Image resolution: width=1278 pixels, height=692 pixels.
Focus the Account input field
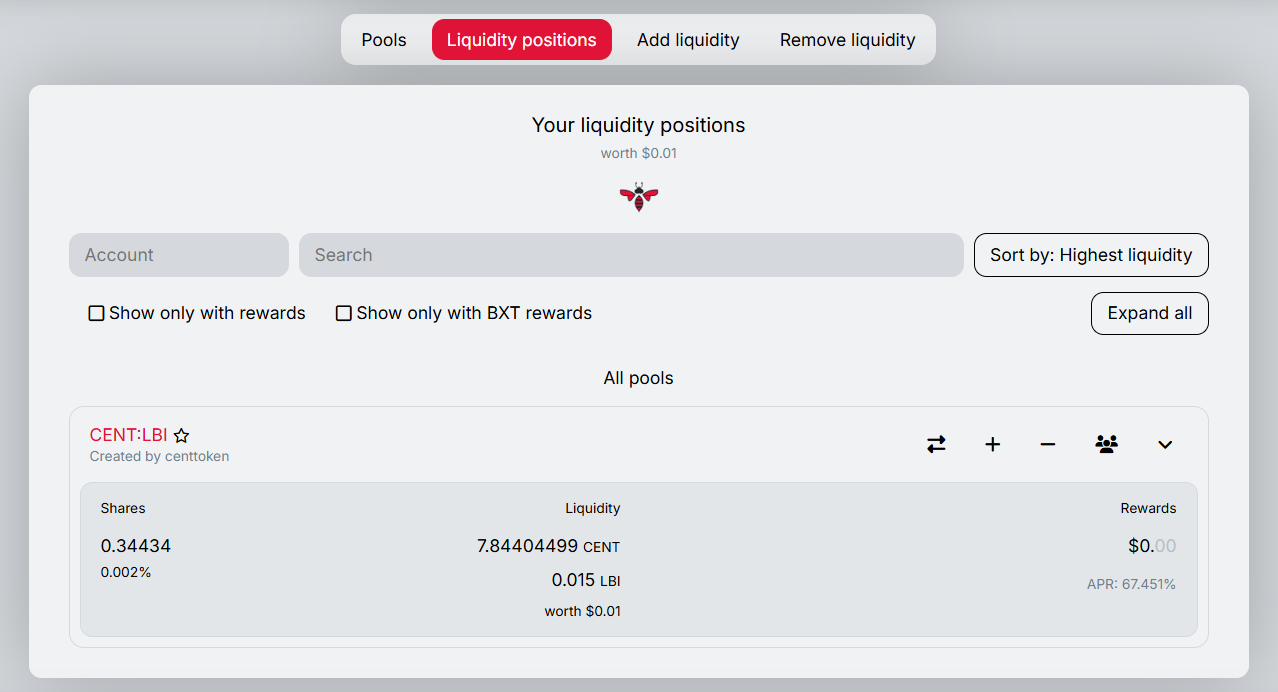(x=179, y=255)
